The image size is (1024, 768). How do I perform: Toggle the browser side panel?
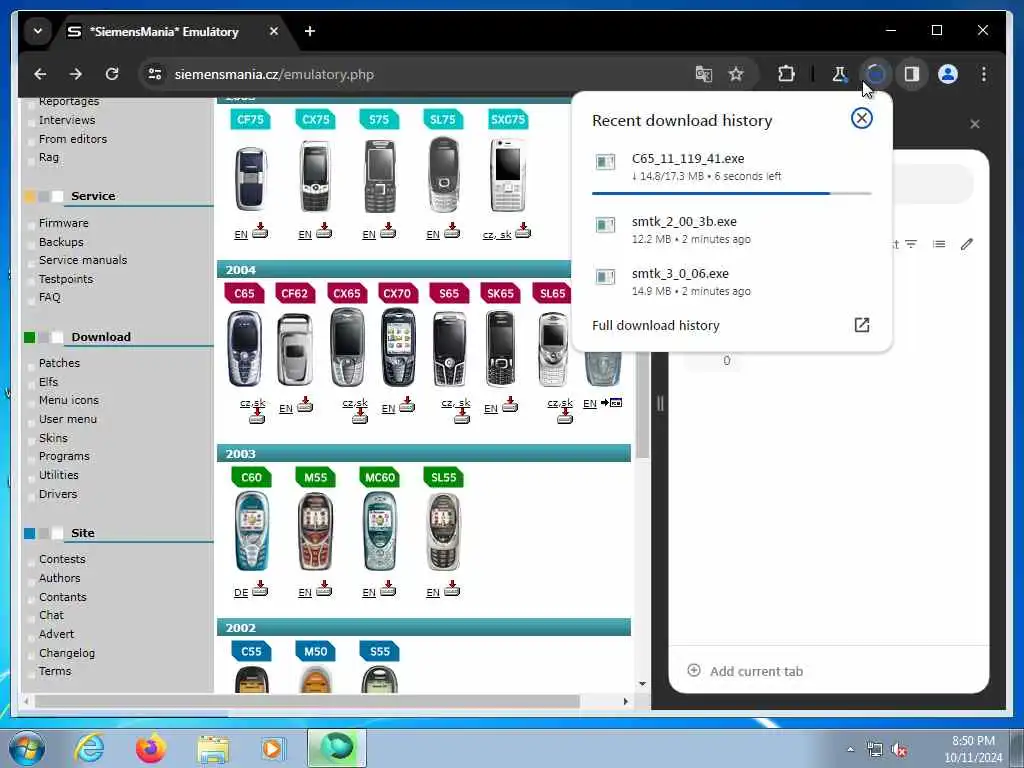[912, 74]
